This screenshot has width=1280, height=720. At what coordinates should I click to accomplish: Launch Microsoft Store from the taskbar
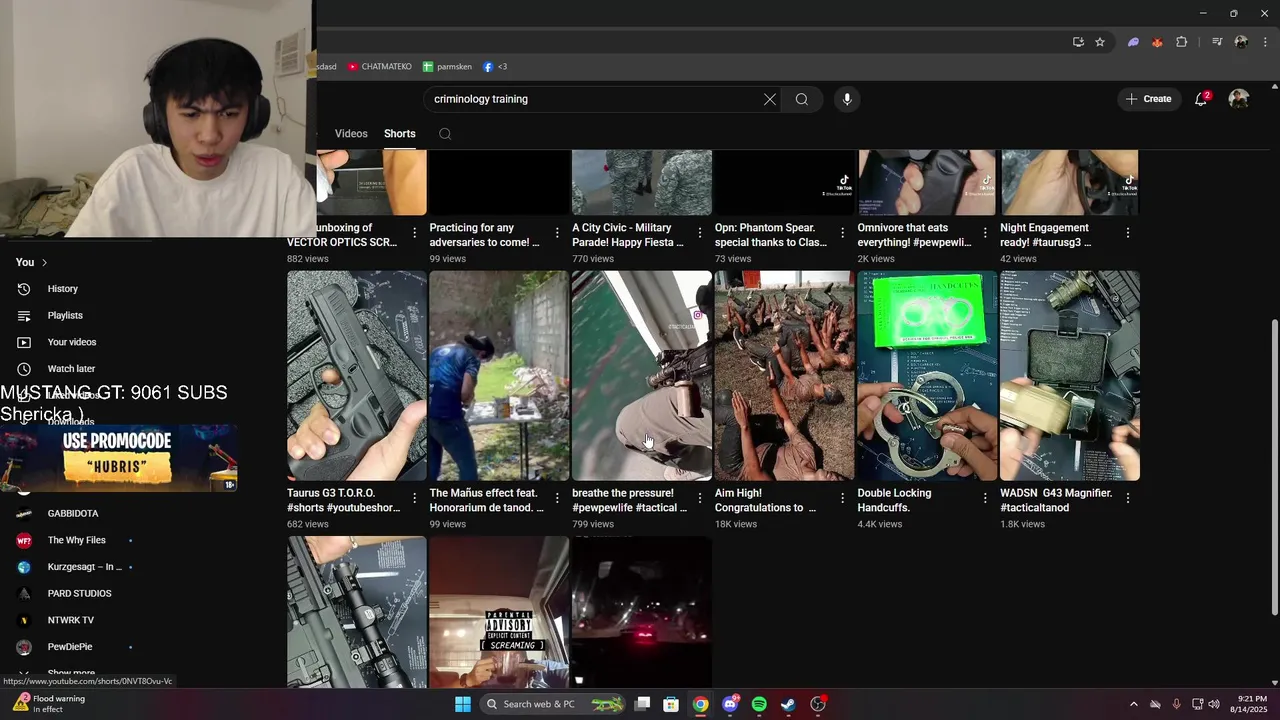coord(672,704)
